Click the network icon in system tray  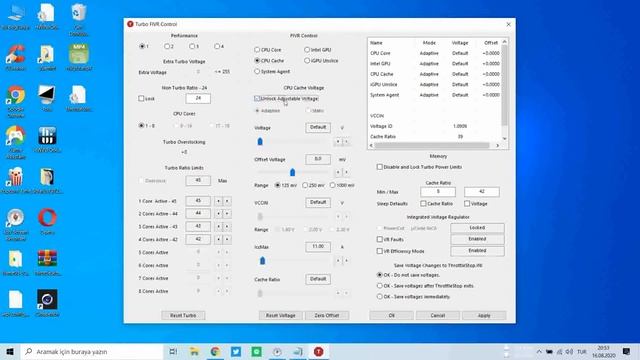point(560,351)
